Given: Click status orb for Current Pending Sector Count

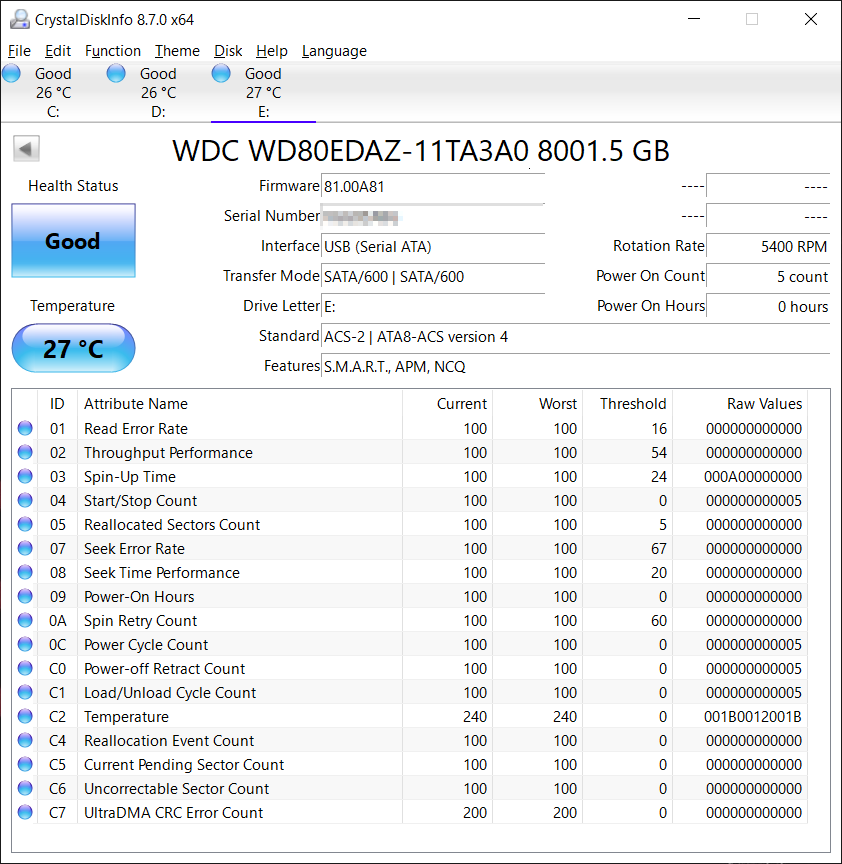Looking at the screenshot, I should [25, 764].
